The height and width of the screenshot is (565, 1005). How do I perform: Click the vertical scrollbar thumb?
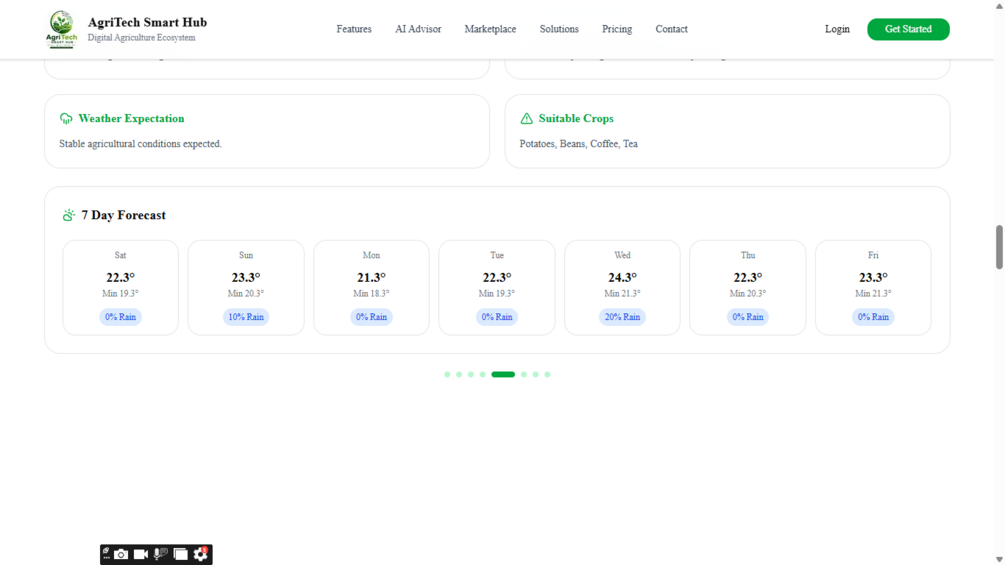[999, 247]
